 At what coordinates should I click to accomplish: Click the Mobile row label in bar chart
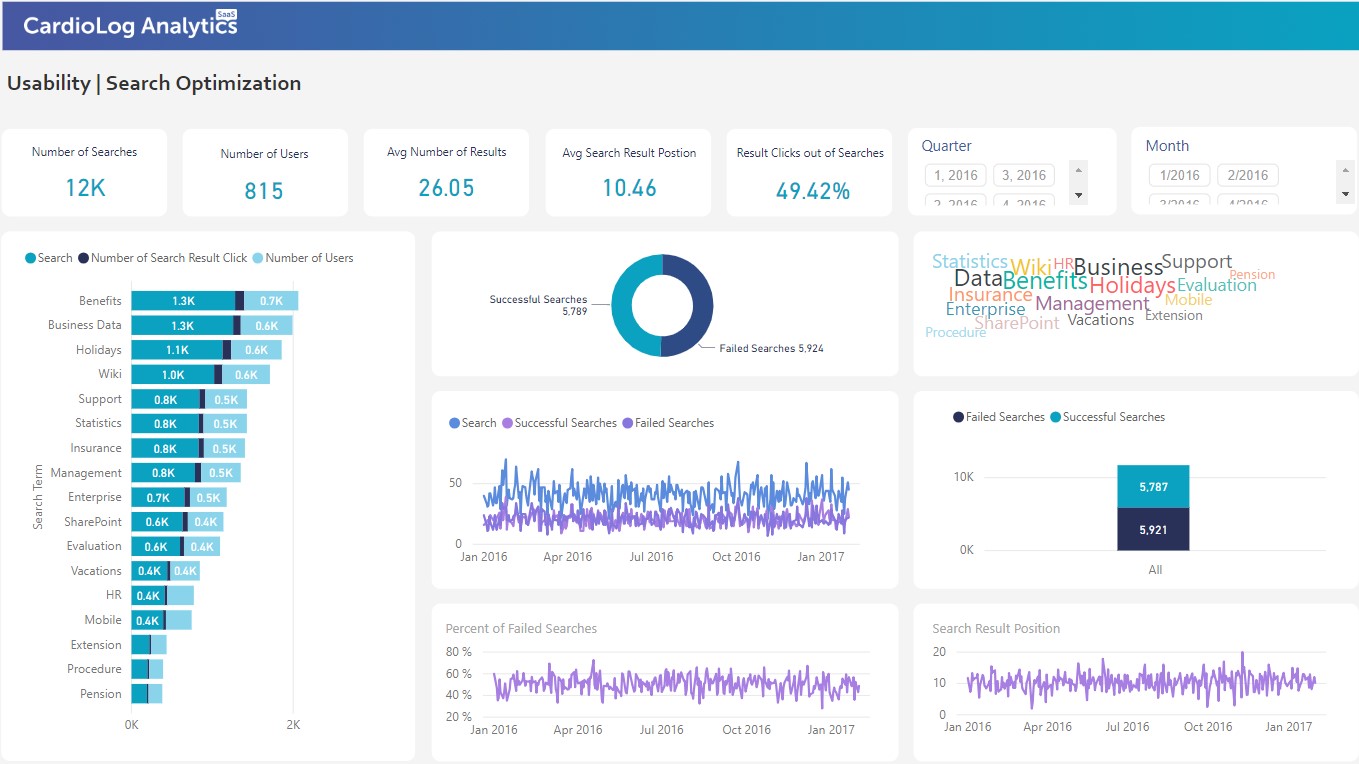(103, 620)
